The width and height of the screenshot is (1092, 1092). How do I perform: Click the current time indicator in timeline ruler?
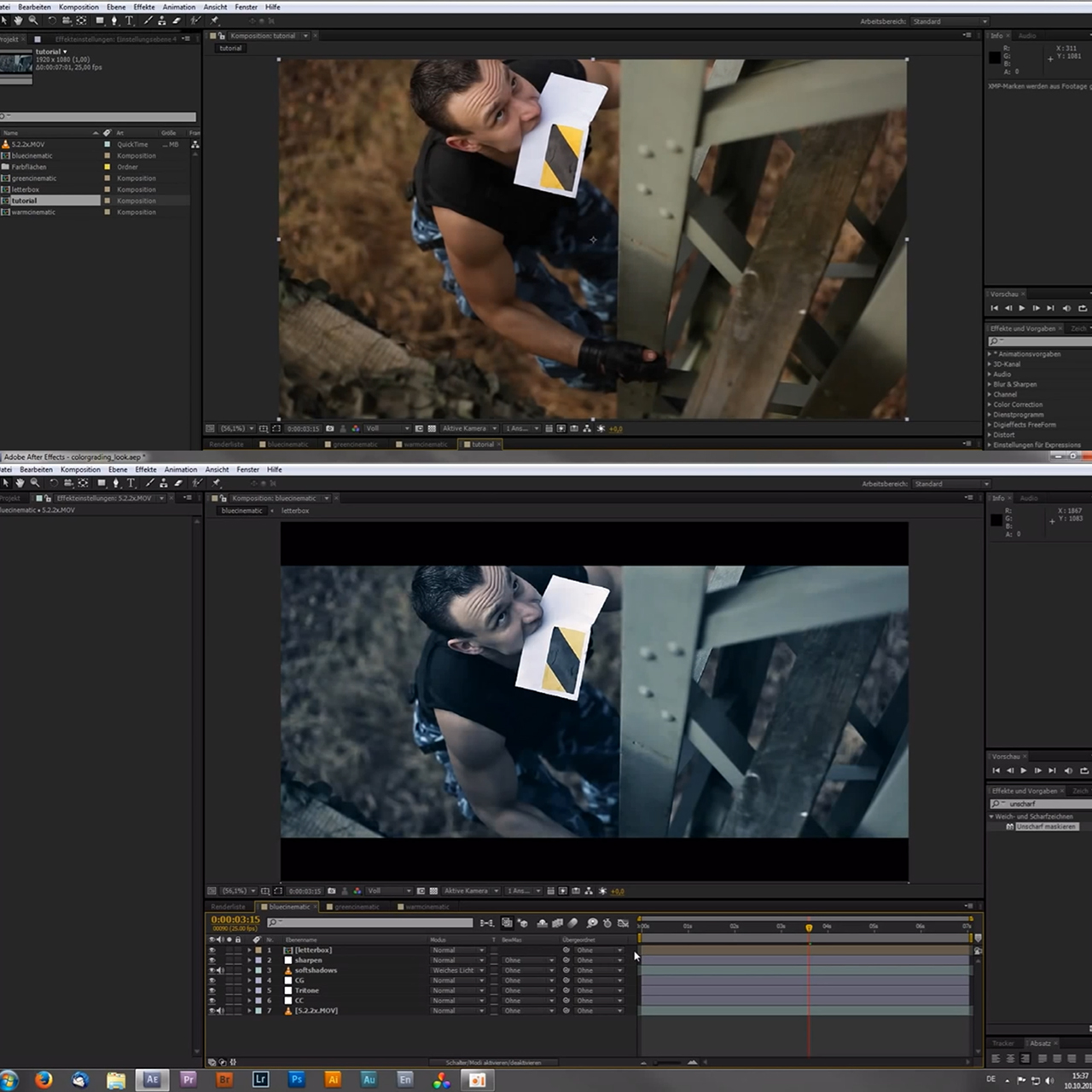[809, 926]
